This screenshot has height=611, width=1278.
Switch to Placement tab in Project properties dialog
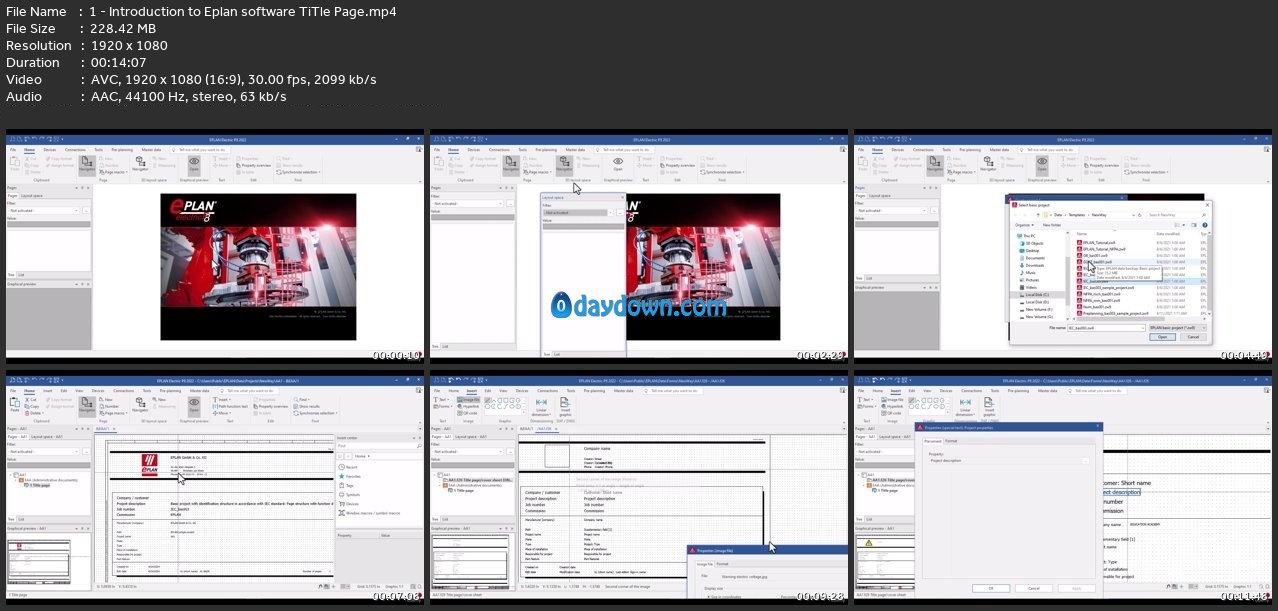coord(933,441)
